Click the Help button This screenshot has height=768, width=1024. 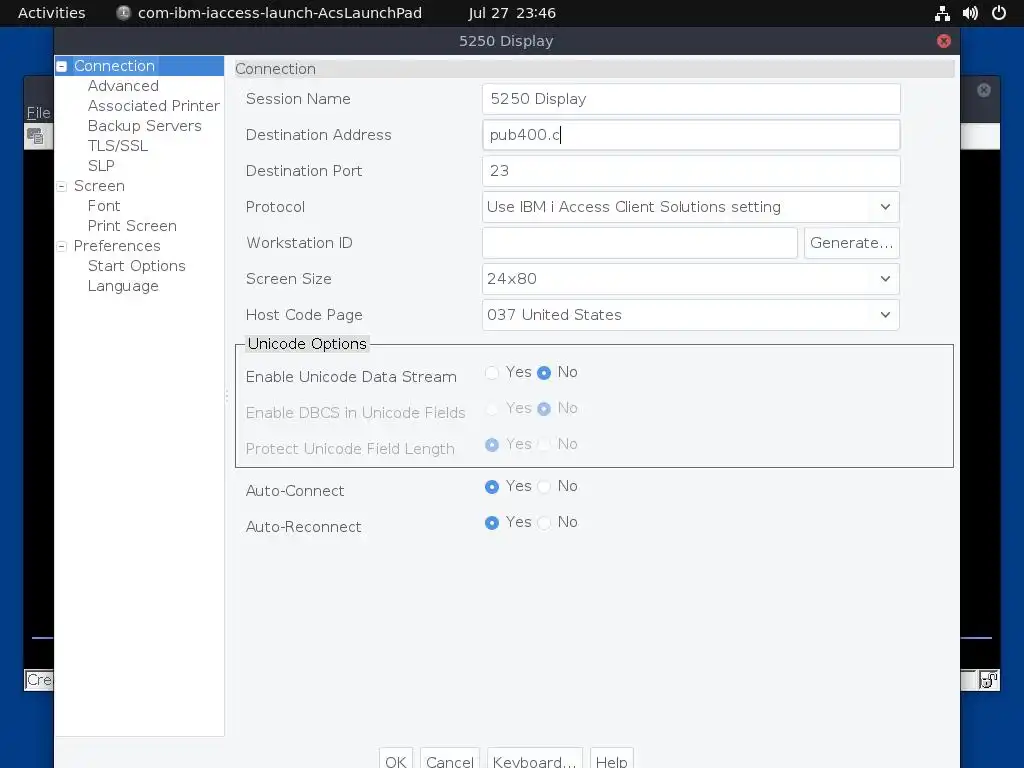611,760
